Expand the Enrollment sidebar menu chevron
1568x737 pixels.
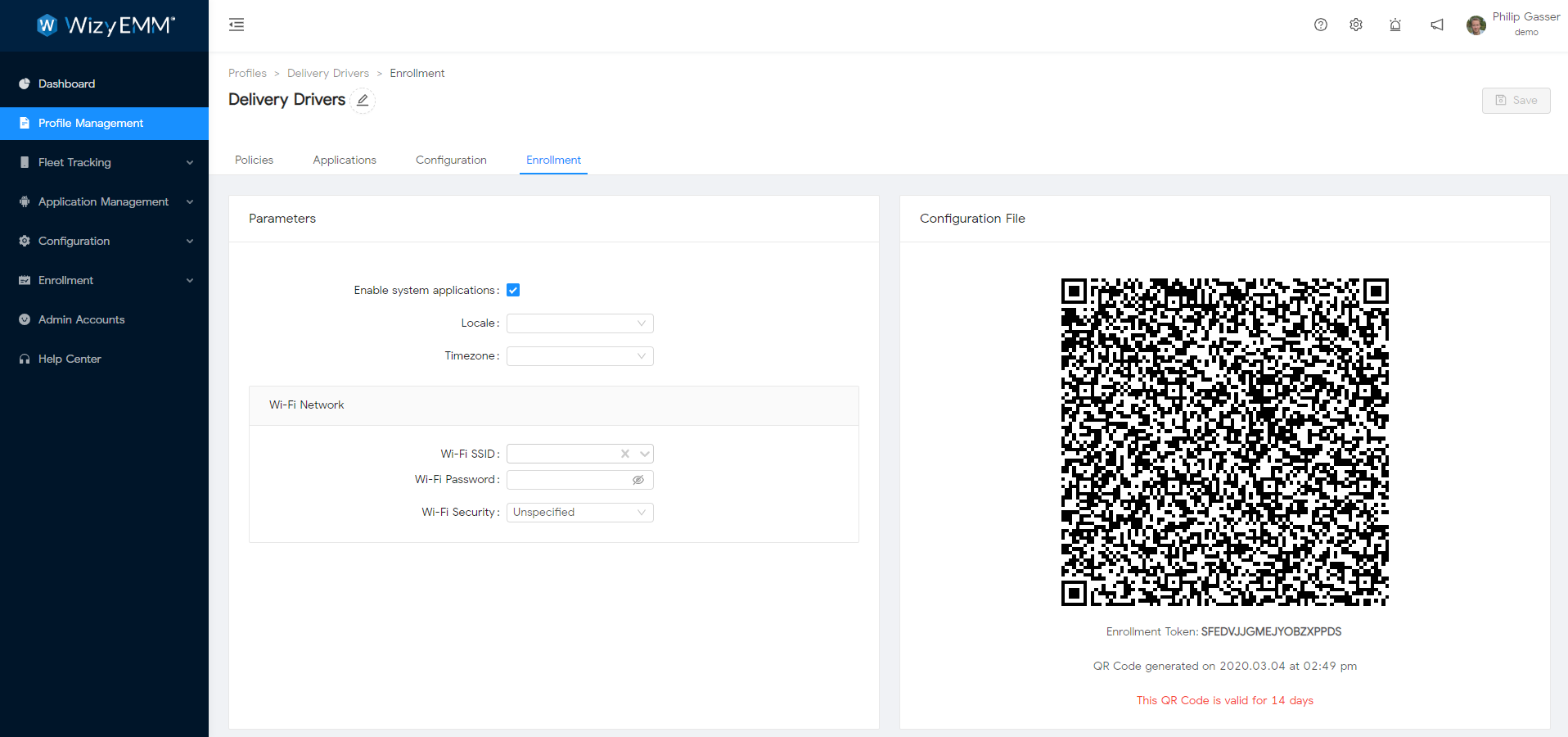(190, 280)
